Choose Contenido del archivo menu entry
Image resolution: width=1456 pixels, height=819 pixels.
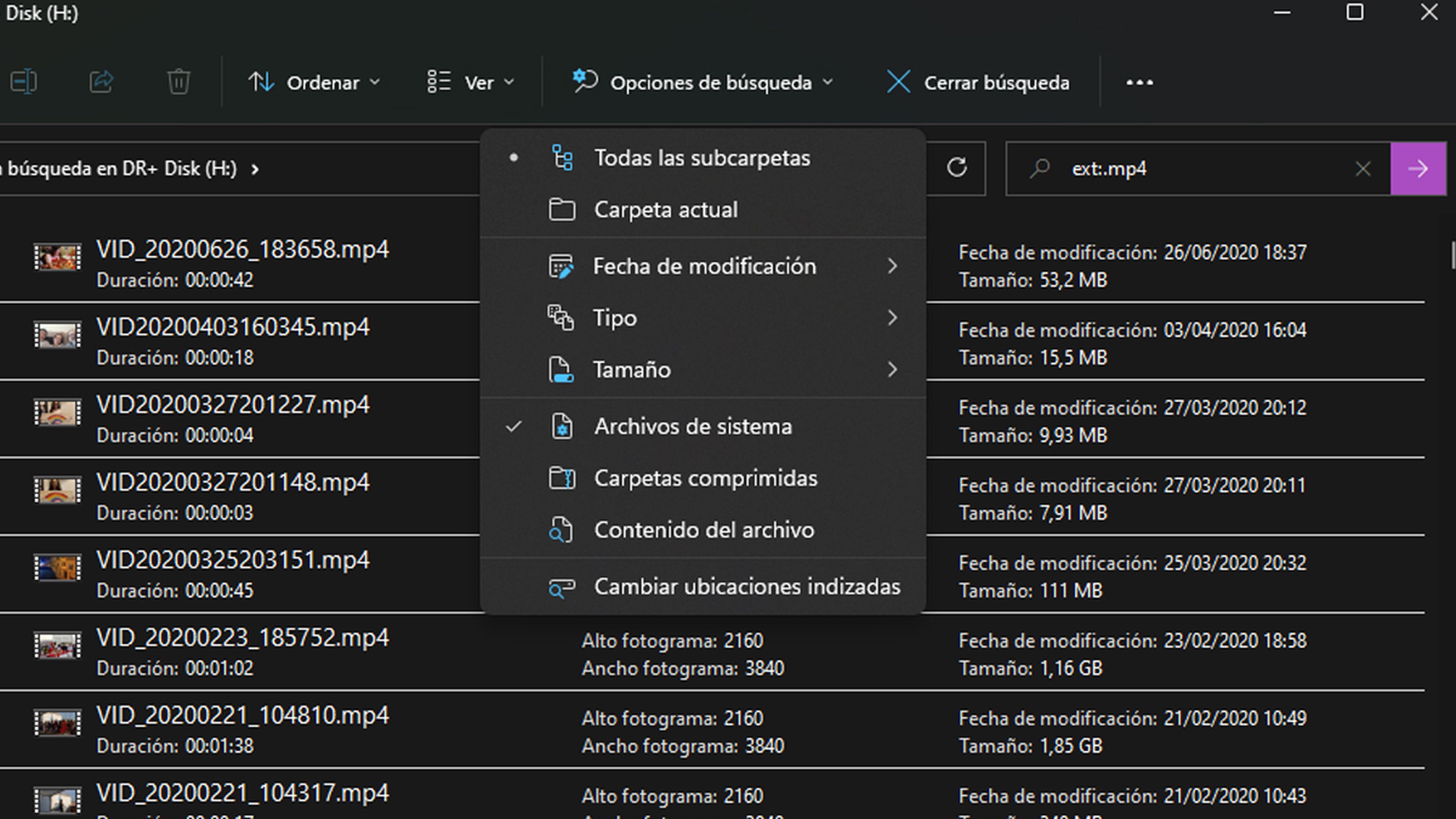[704, 530]
